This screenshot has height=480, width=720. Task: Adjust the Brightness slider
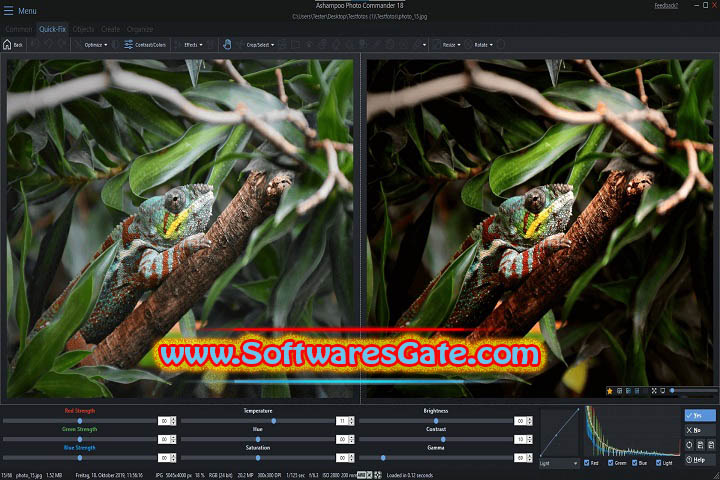[436, 421]
